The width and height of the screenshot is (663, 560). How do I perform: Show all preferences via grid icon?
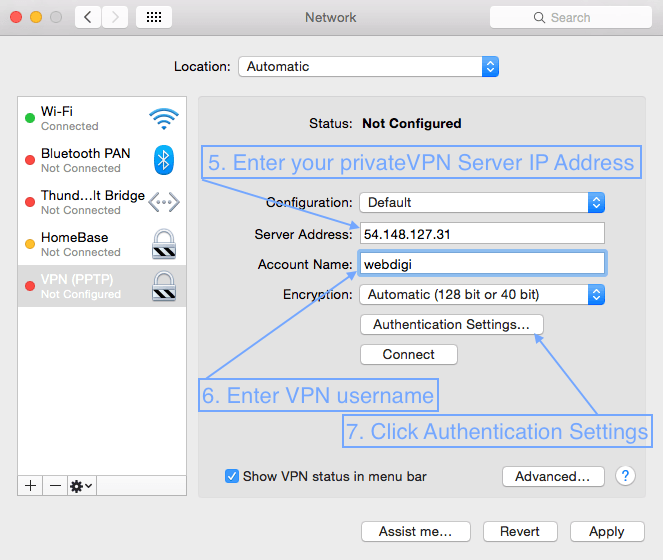coord(154,17)
